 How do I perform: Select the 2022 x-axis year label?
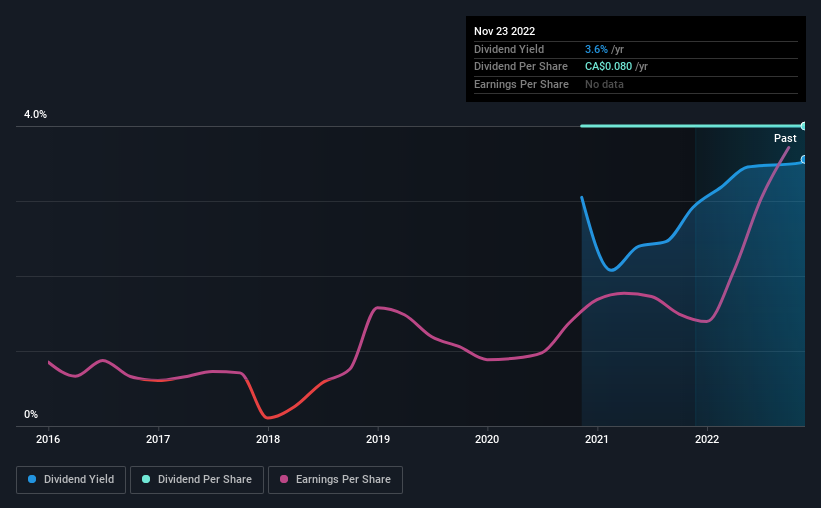coord(707,439)
